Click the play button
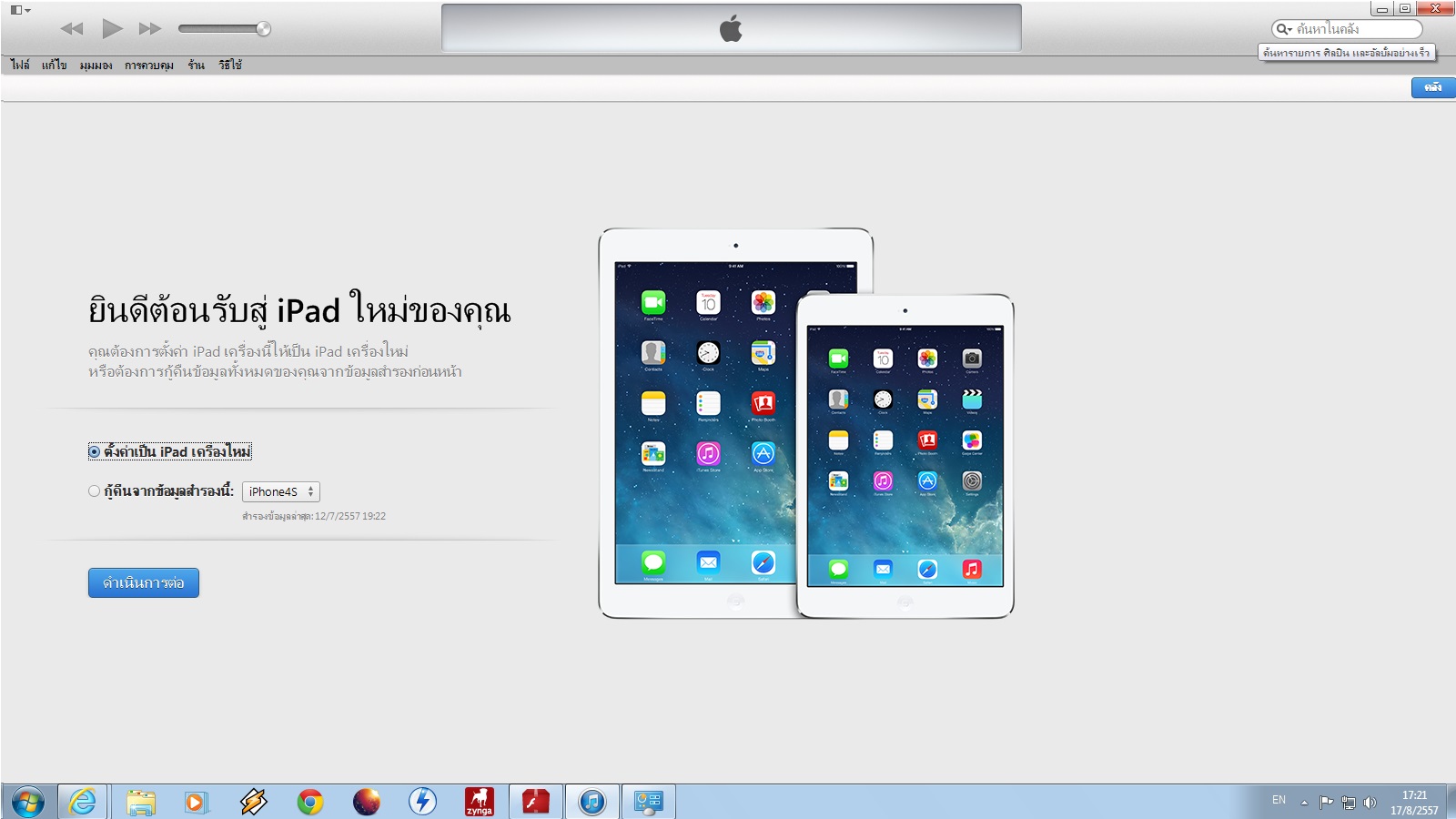The image size is (1456, 819). 112,28
